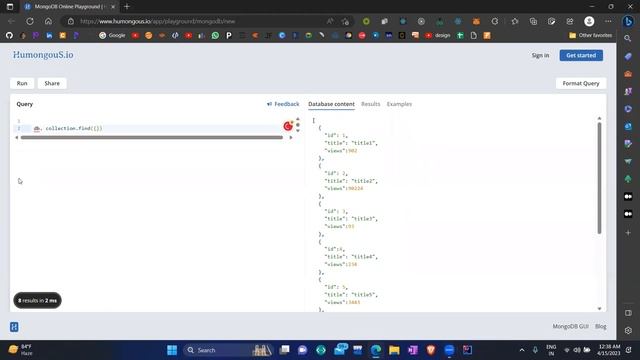Open Brave browser from taskbar
Image resolution: width=640 pixels, height=360 pixels.
point(431,350)
